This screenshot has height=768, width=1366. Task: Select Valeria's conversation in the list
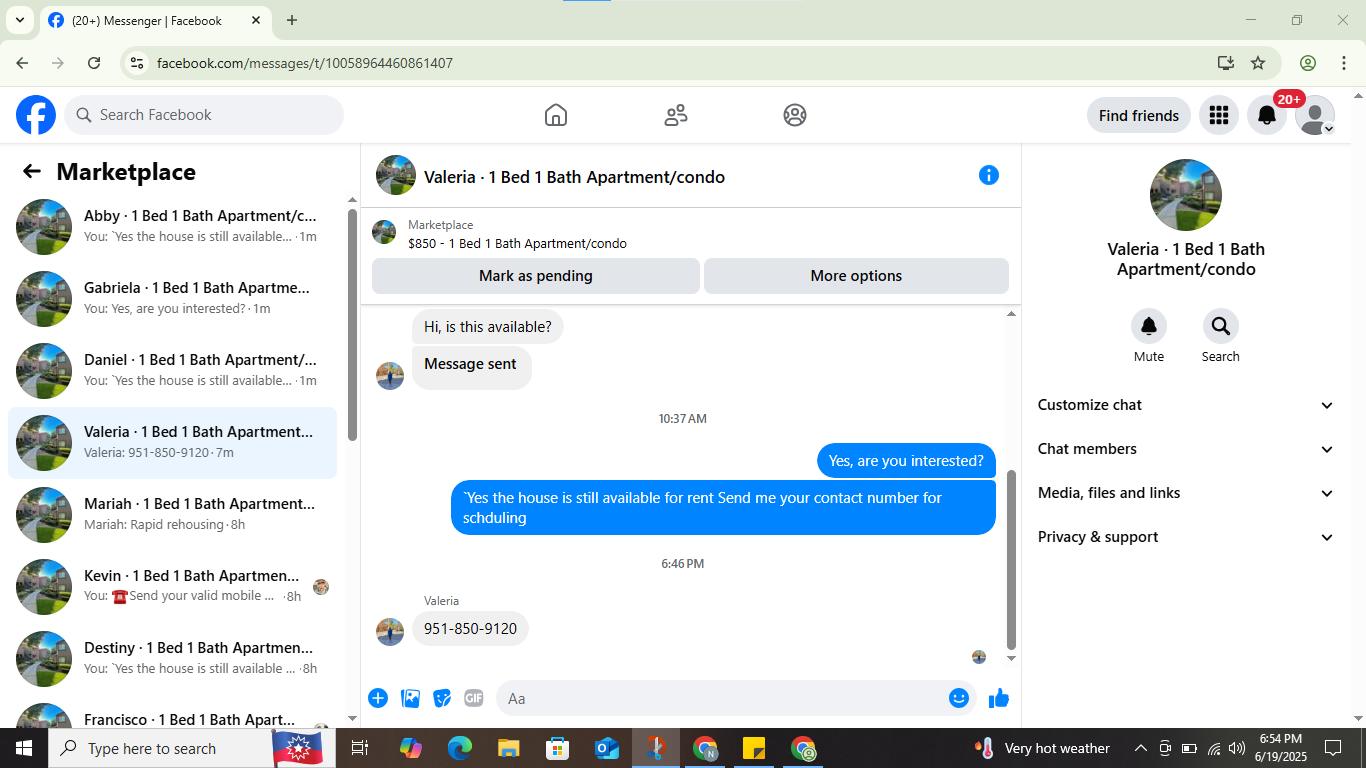[x=172, y=443]
